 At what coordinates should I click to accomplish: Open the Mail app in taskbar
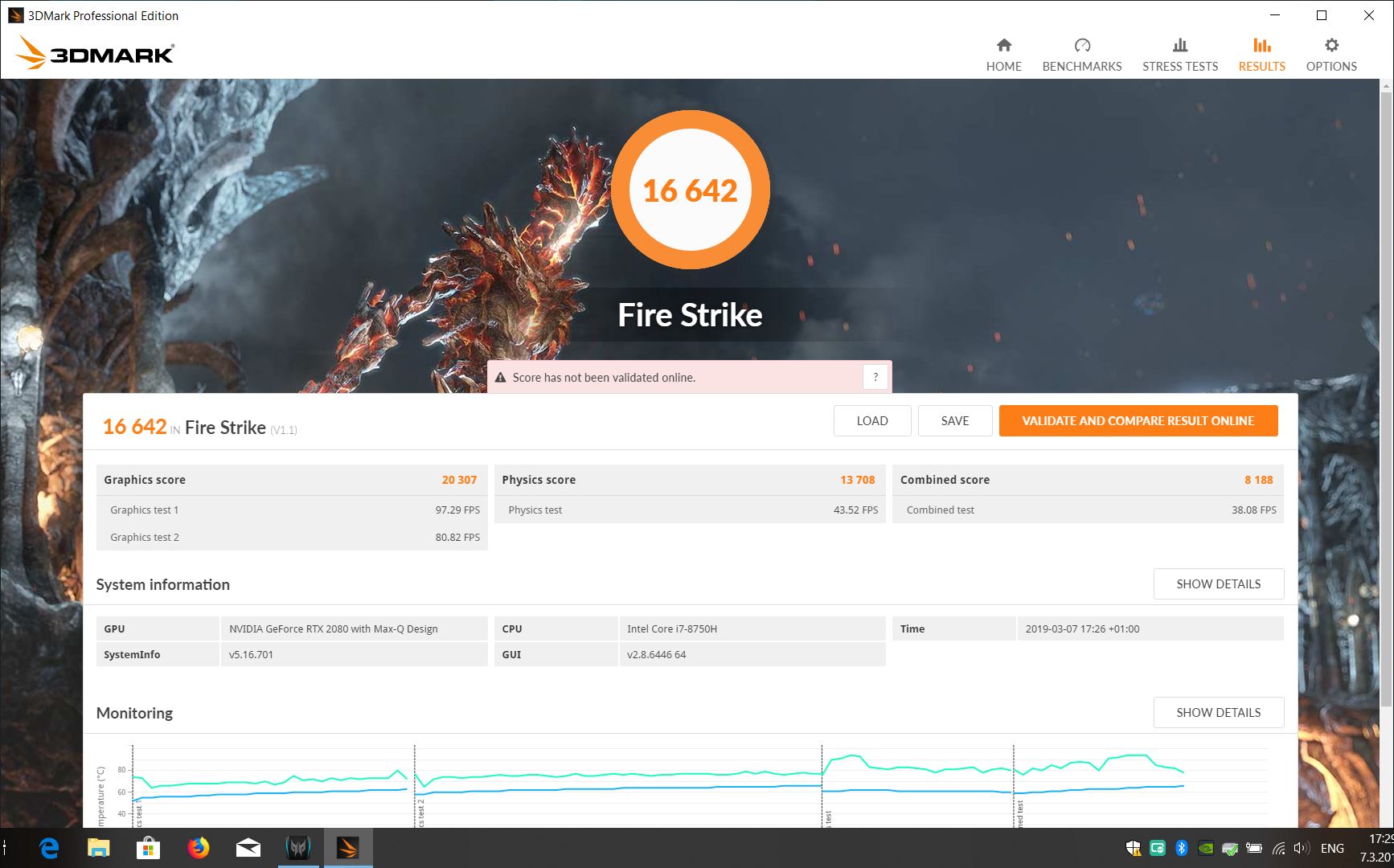pos(248,848)
